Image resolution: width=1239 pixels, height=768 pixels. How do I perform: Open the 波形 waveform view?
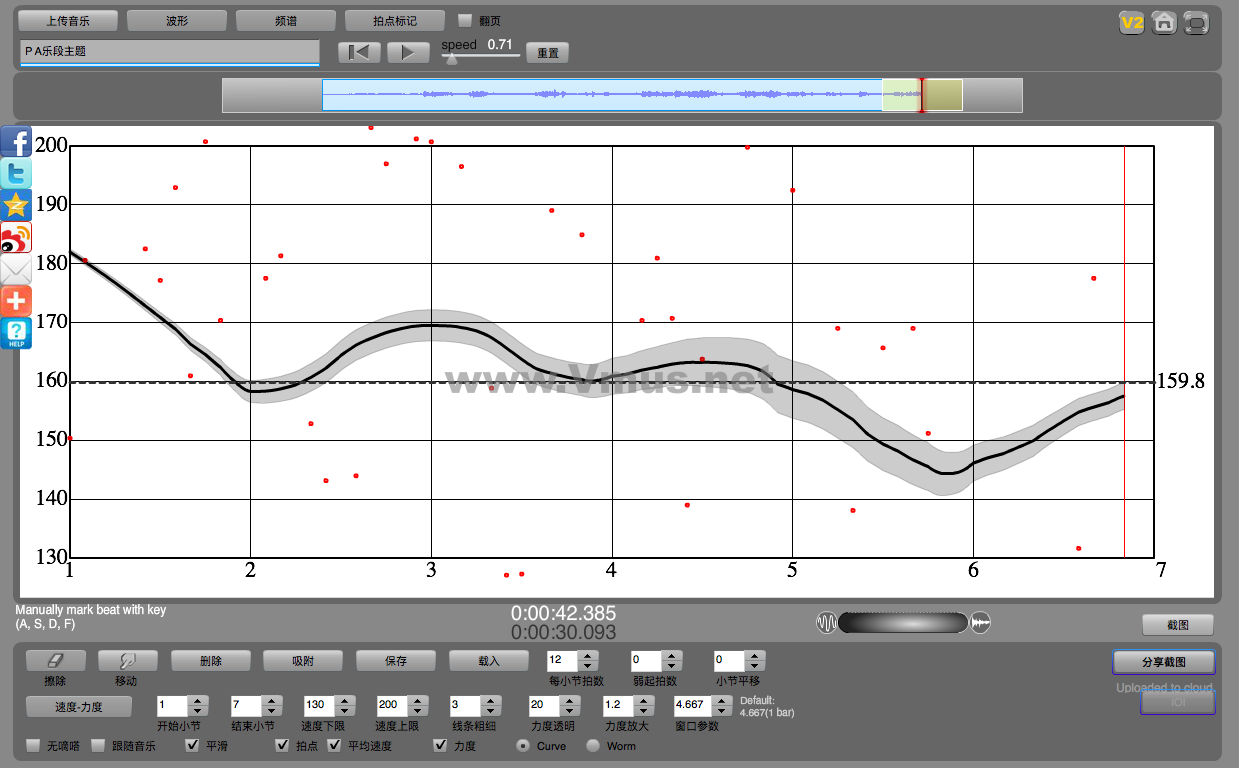tap(177, 21)
